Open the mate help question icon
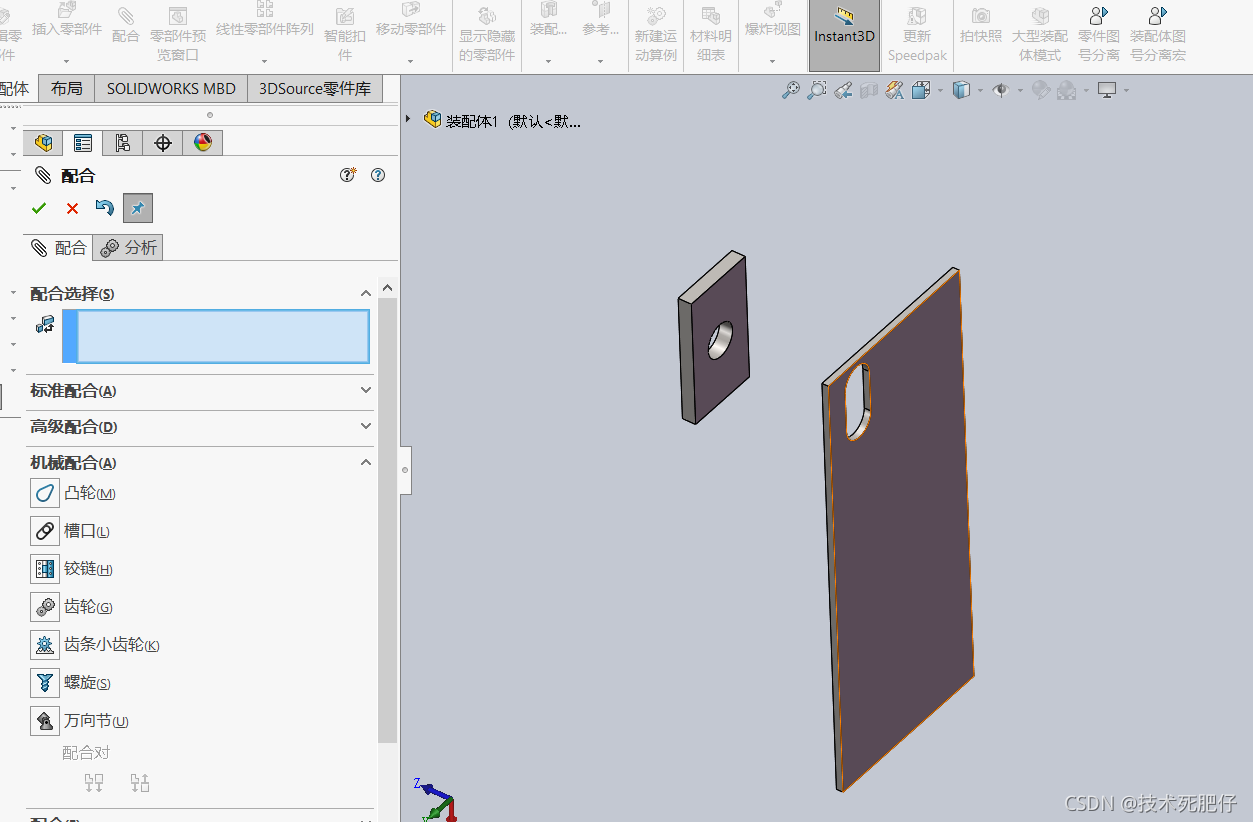Image resolution: width=1253 pixels, height=822 pixels. tap(378, 175)
